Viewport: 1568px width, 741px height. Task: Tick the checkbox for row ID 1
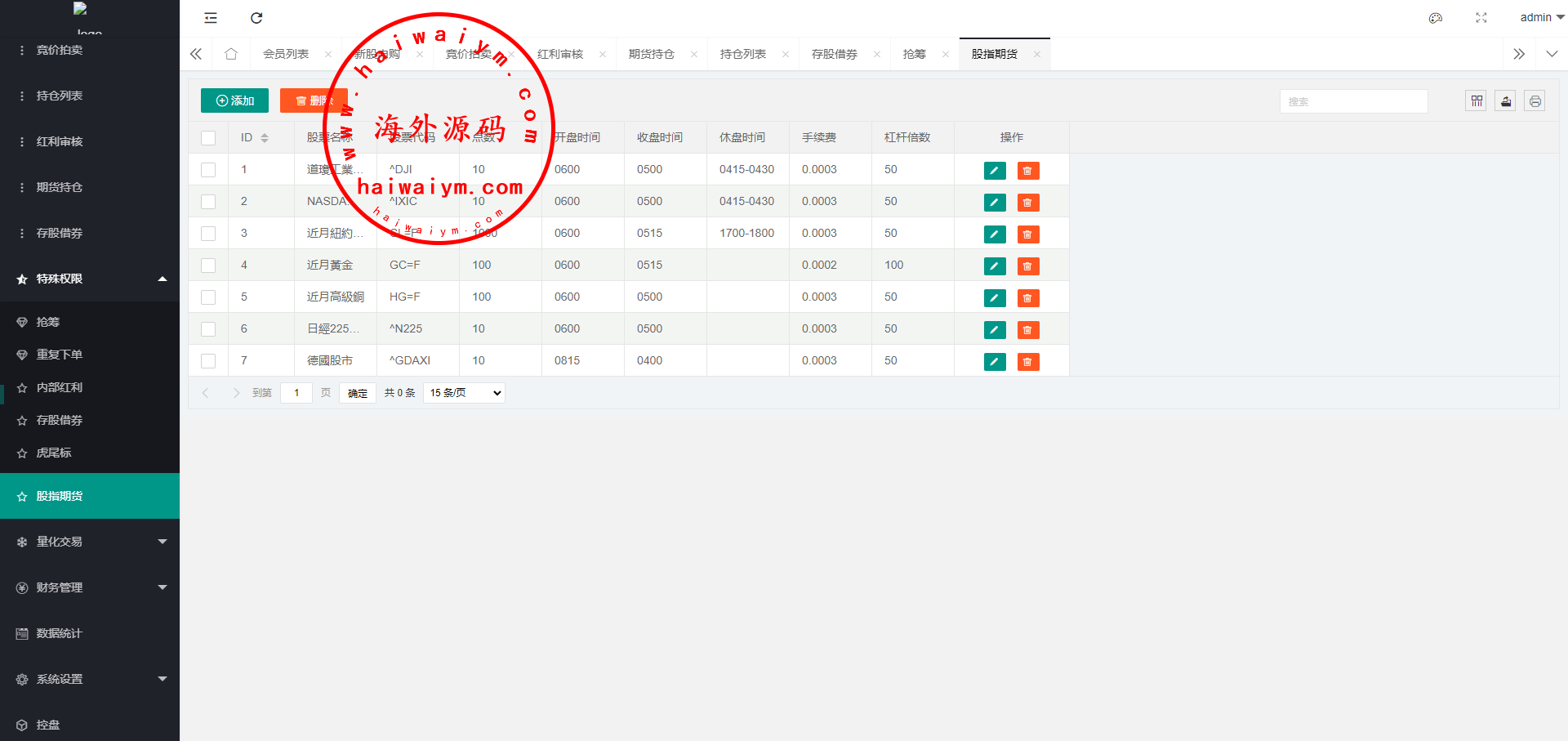pos(208,170)
